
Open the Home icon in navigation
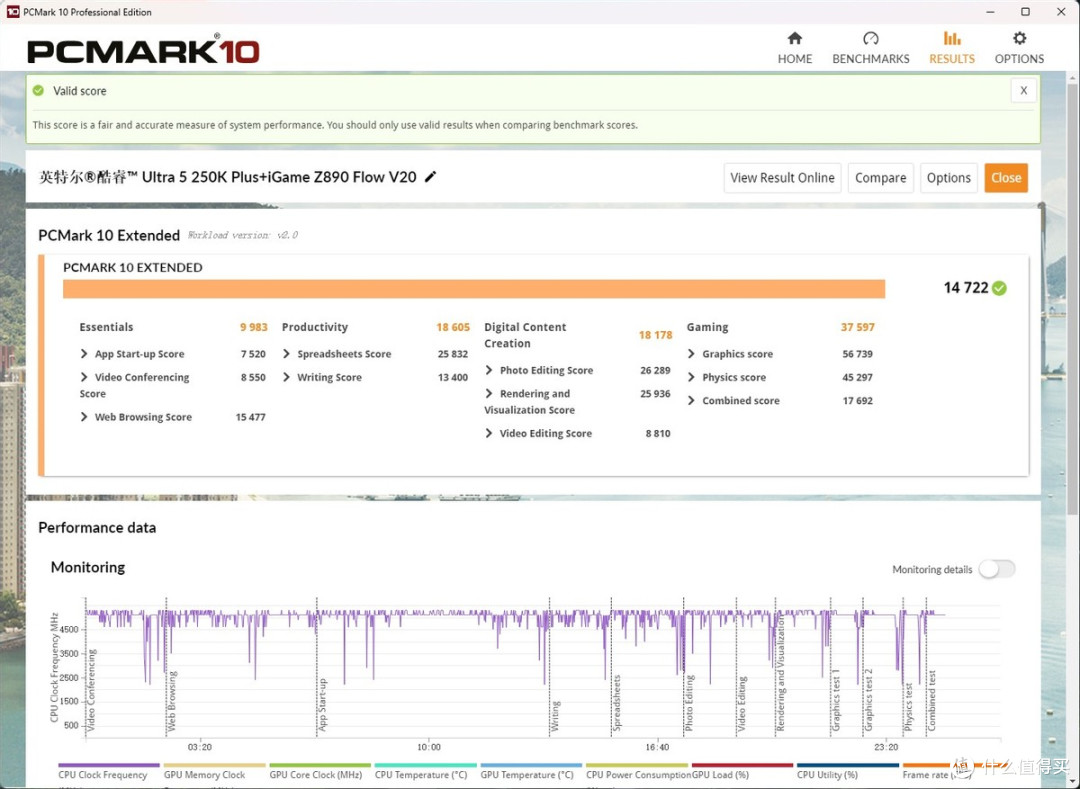coord(794,38)
